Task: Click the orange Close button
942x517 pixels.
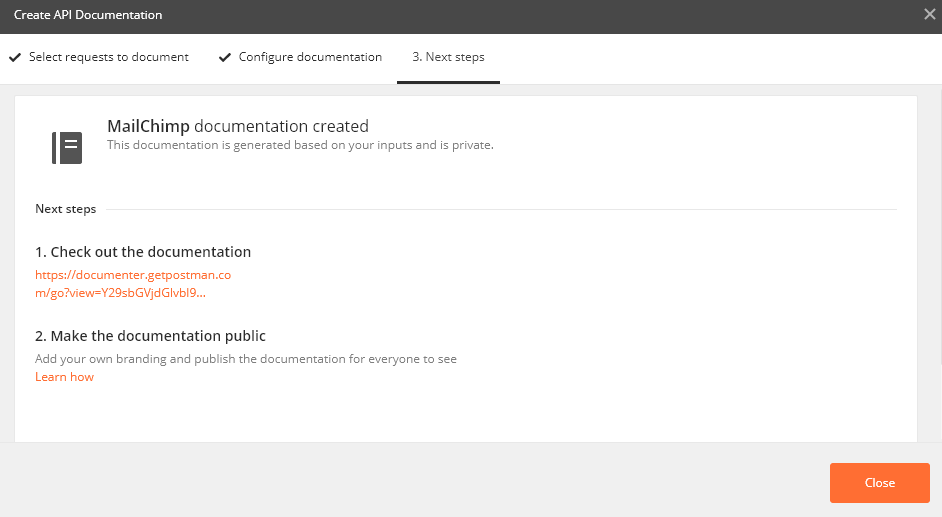Action: (880, 483)
